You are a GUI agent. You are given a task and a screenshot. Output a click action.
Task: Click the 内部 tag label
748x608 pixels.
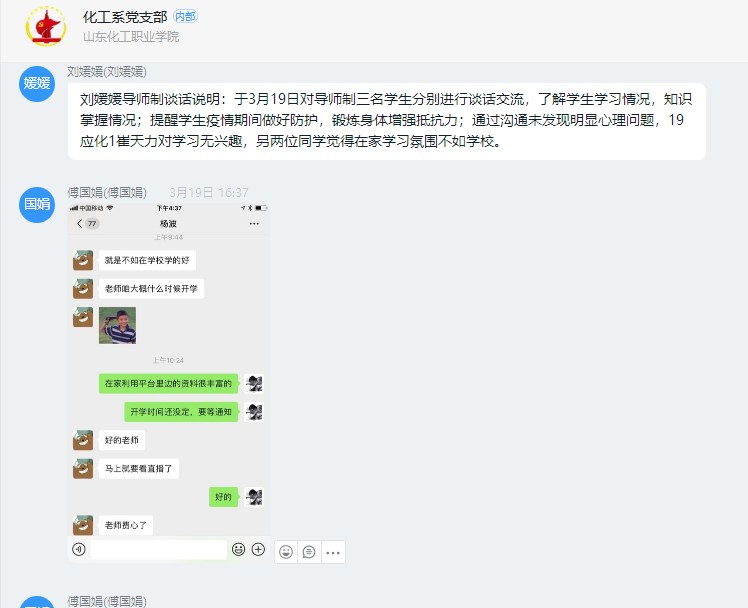(185, 17)
